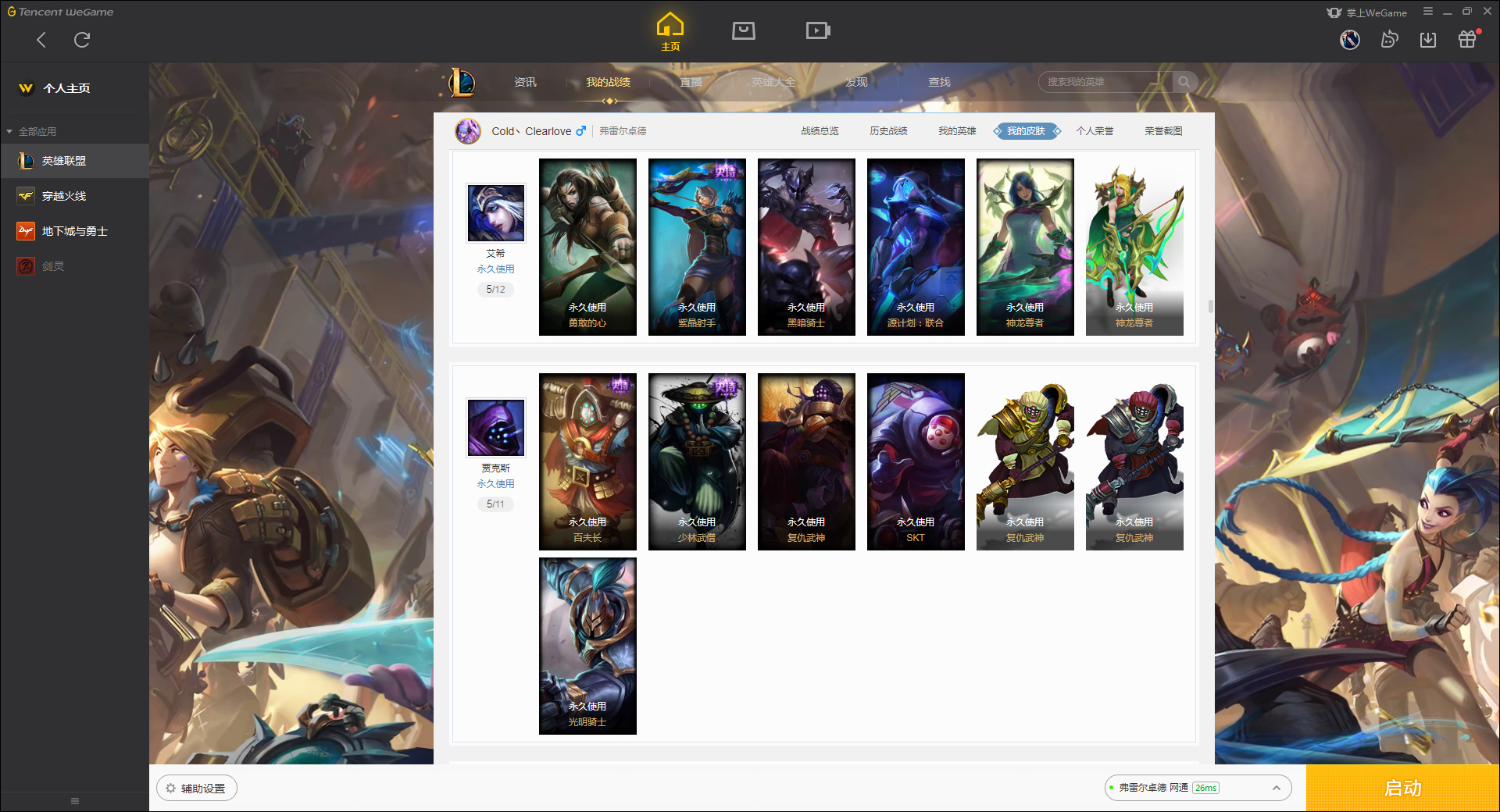Click the page vertical scrollbar

coord(1211,306)
